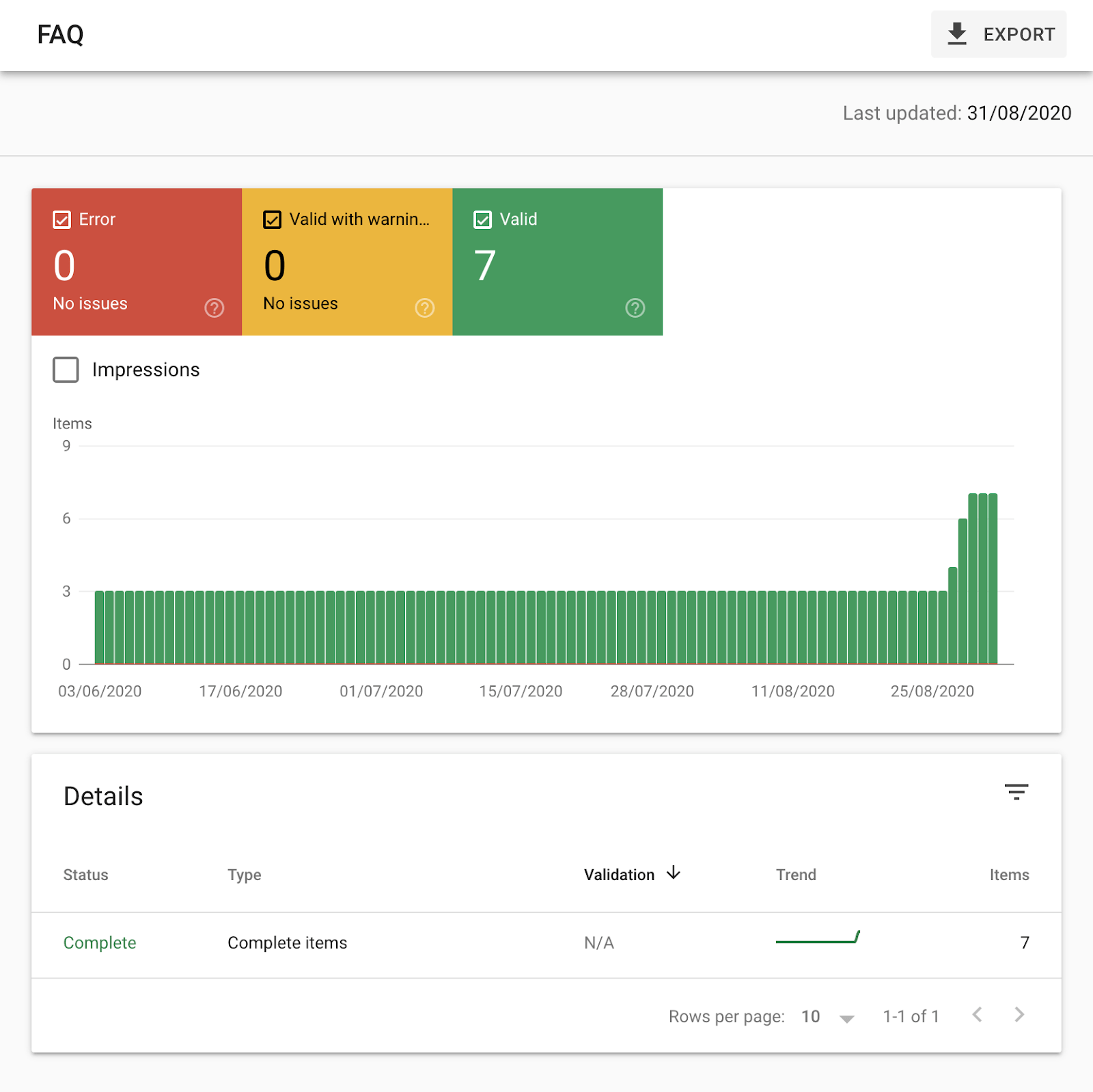Open help icon on green Valid card

click(x=635, y=308)
